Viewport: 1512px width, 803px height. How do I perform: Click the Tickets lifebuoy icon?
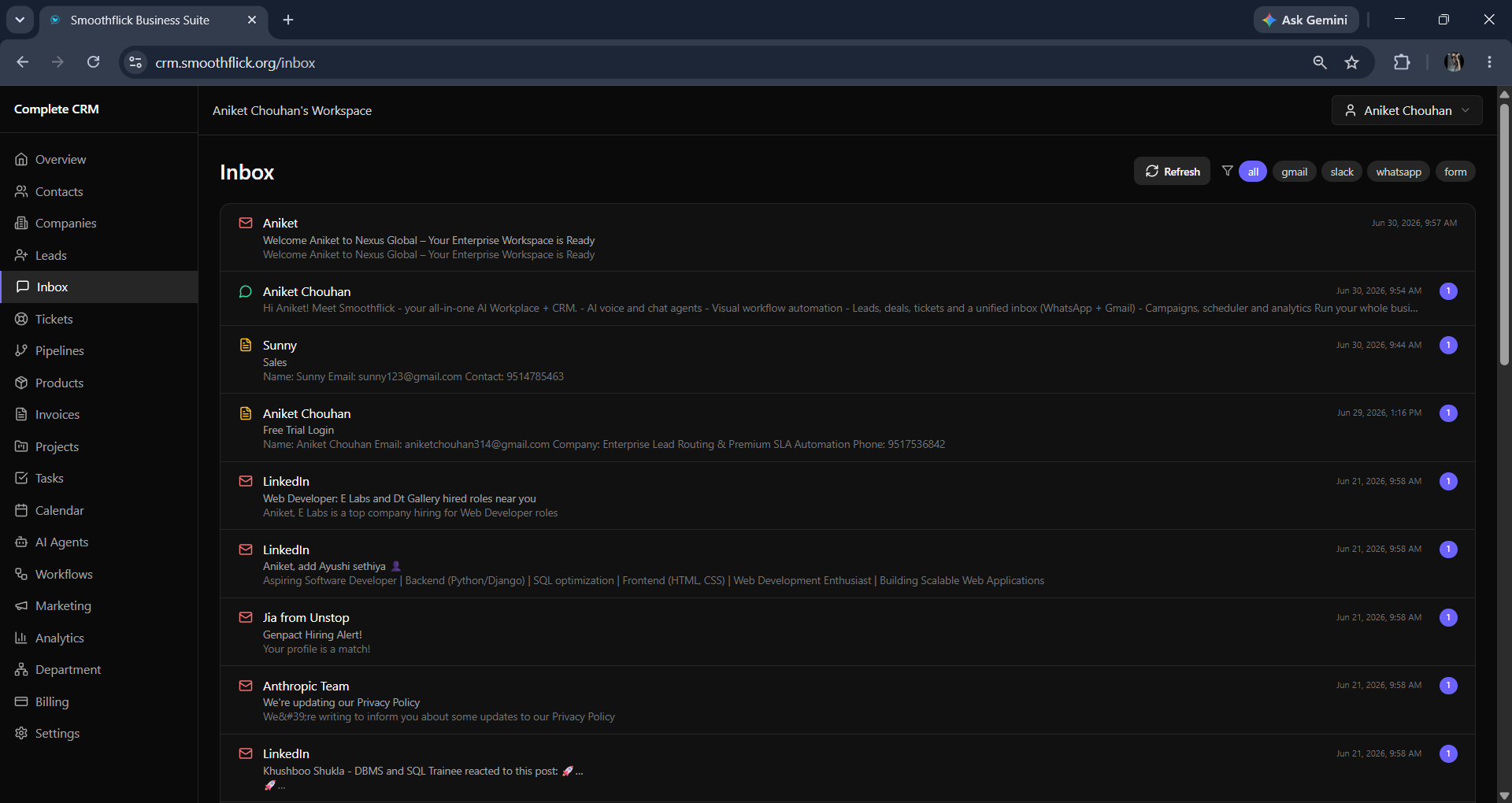(x=21, y=319)
